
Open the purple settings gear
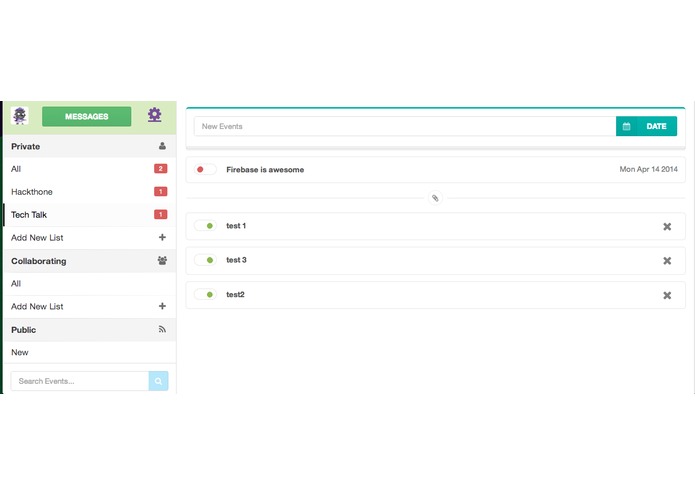154,115
